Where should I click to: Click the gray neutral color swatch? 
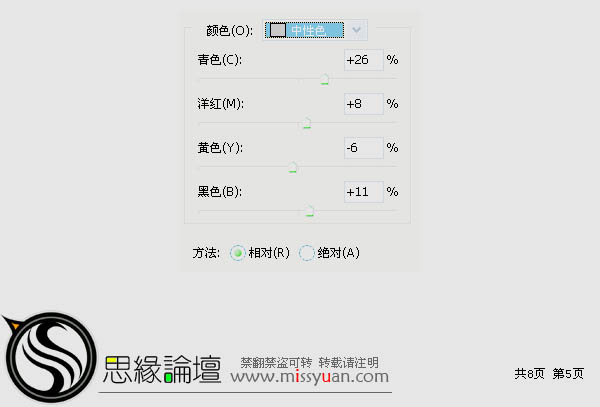(x=277, y=30)
